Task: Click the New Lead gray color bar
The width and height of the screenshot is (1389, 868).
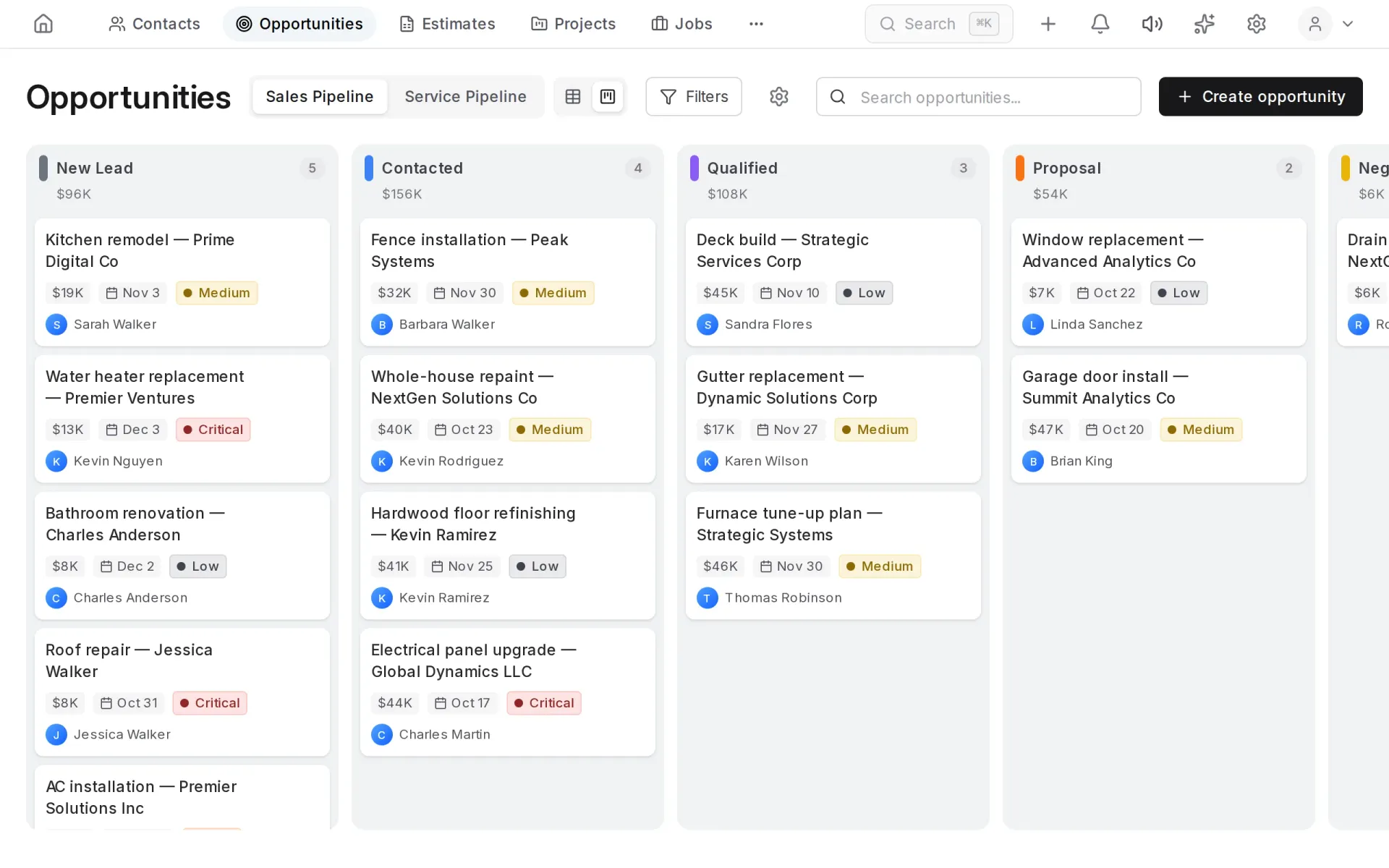Action: tap(43, 168)
